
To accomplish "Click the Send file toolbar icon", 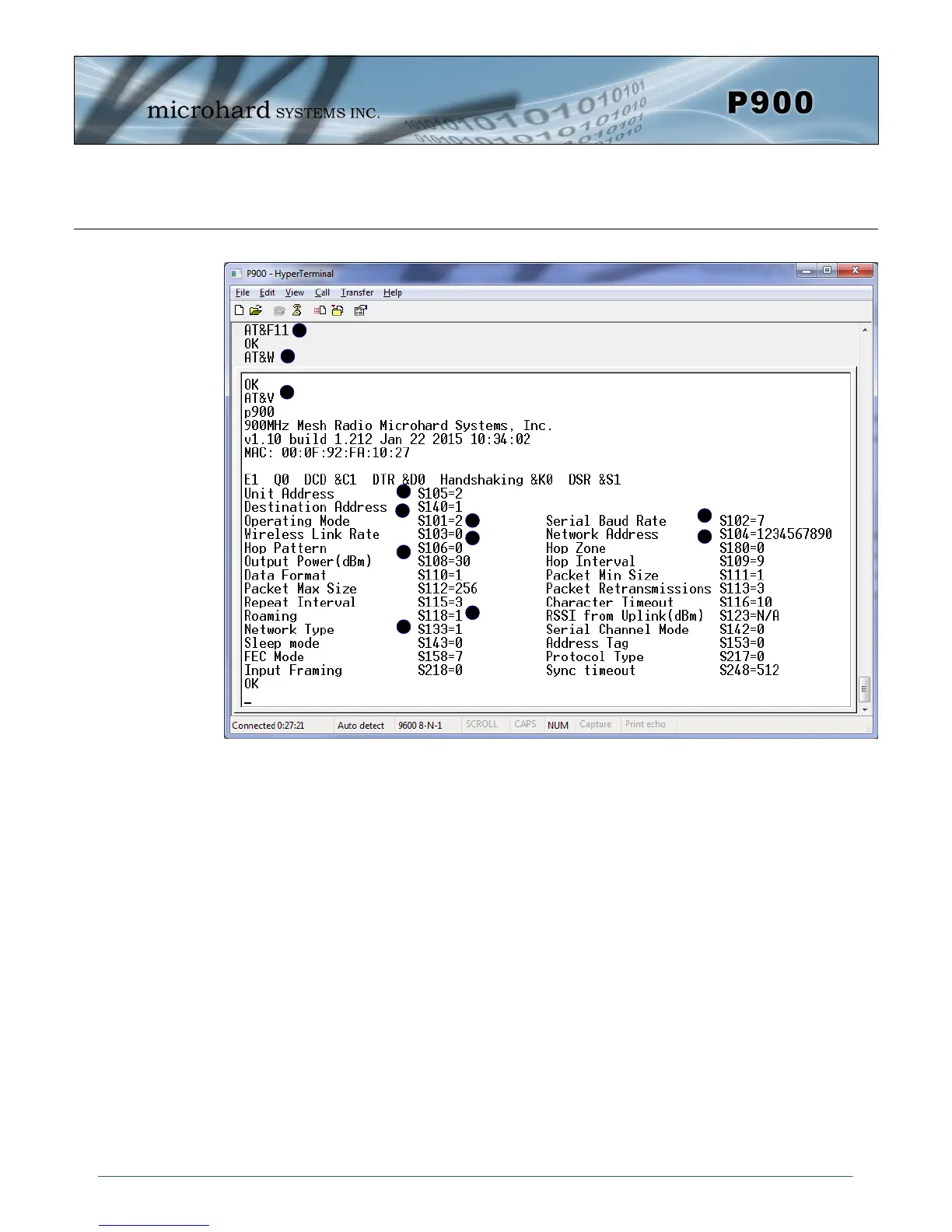I will pyautogui.click(x=320, y=310).
